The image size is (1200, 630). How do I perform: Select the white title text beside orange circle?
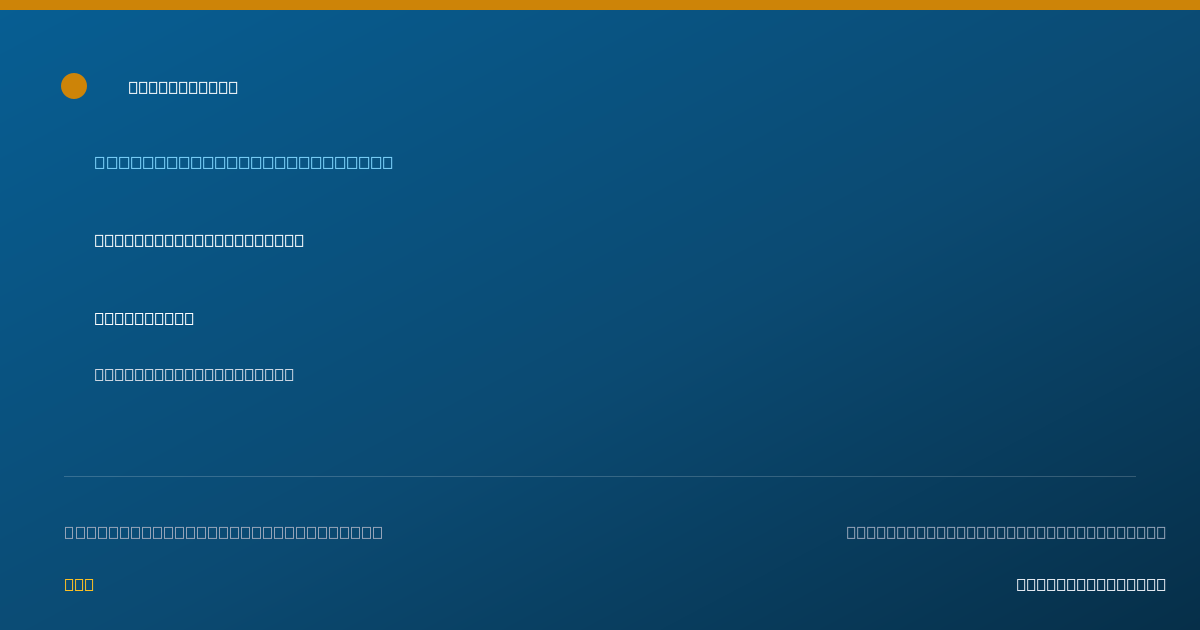(x=183, y=87)
